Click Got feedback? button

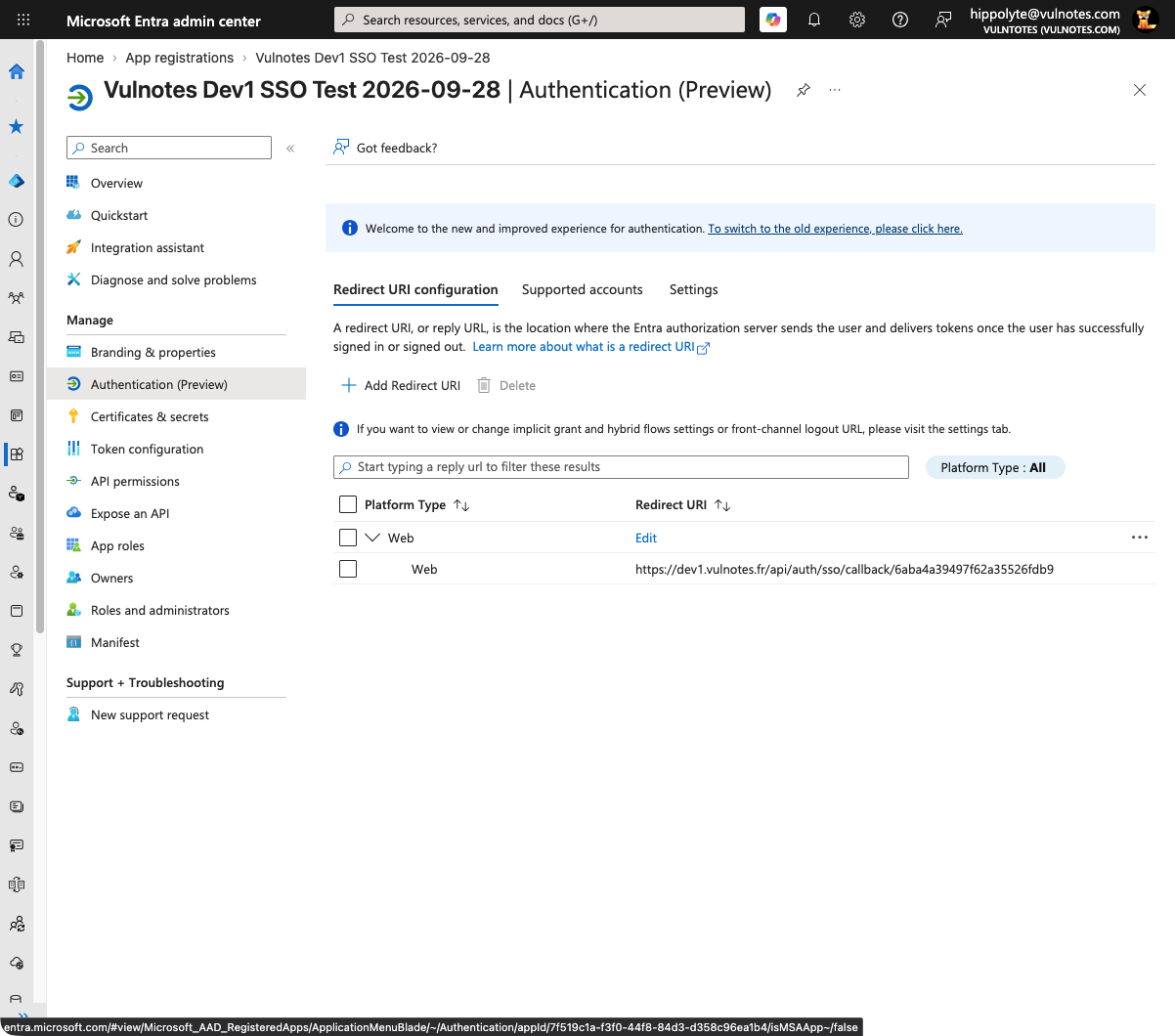tap(385, 148)
